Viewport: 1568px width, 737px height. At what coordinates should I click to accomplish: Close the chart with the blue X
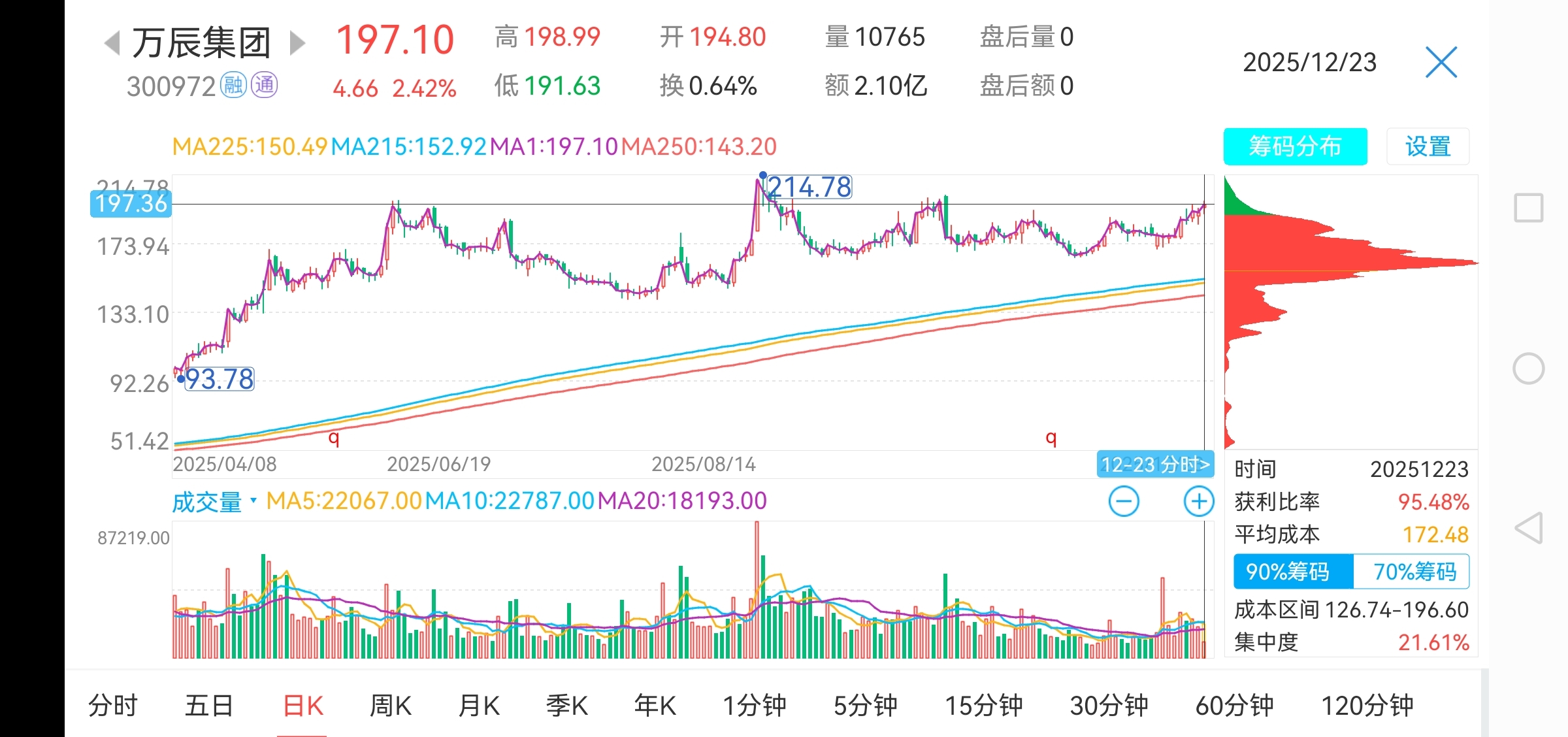[1441, 63]
